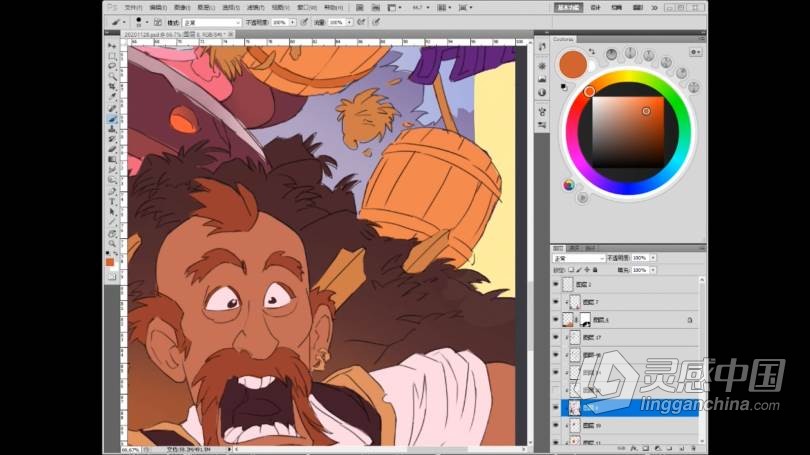Select the Eraser tool

(112, 150)
